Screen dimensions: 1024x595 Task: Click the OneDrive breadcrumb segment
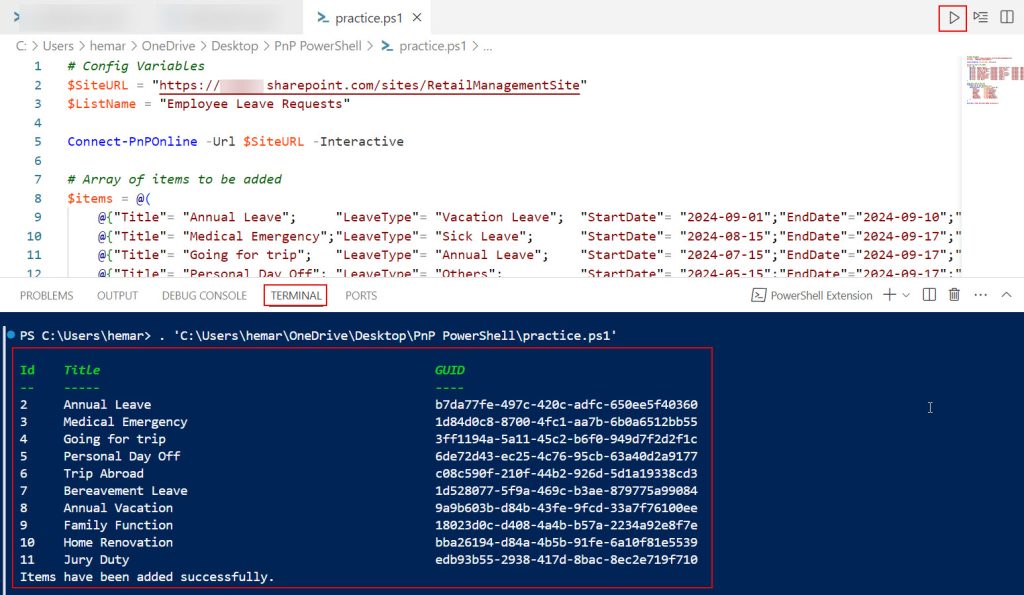click(x=168, y=46)
